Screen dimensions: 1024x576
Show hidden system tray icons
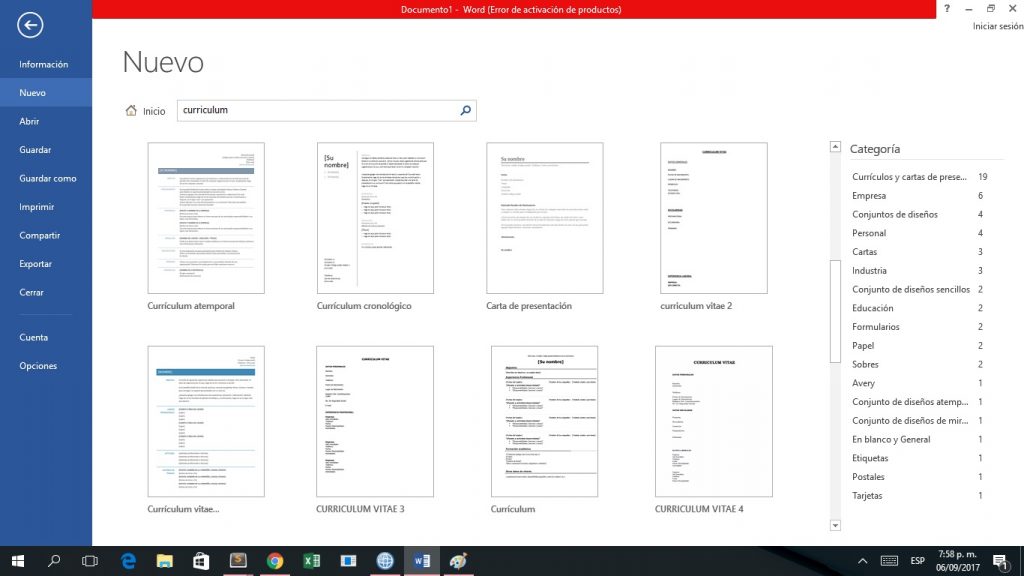pyautogui.click(x=863, y=561)
